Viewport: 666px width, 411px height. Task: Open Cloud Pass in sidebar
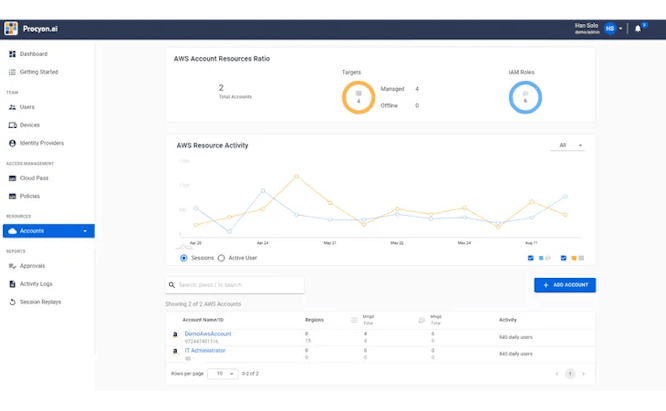point(34,178)
